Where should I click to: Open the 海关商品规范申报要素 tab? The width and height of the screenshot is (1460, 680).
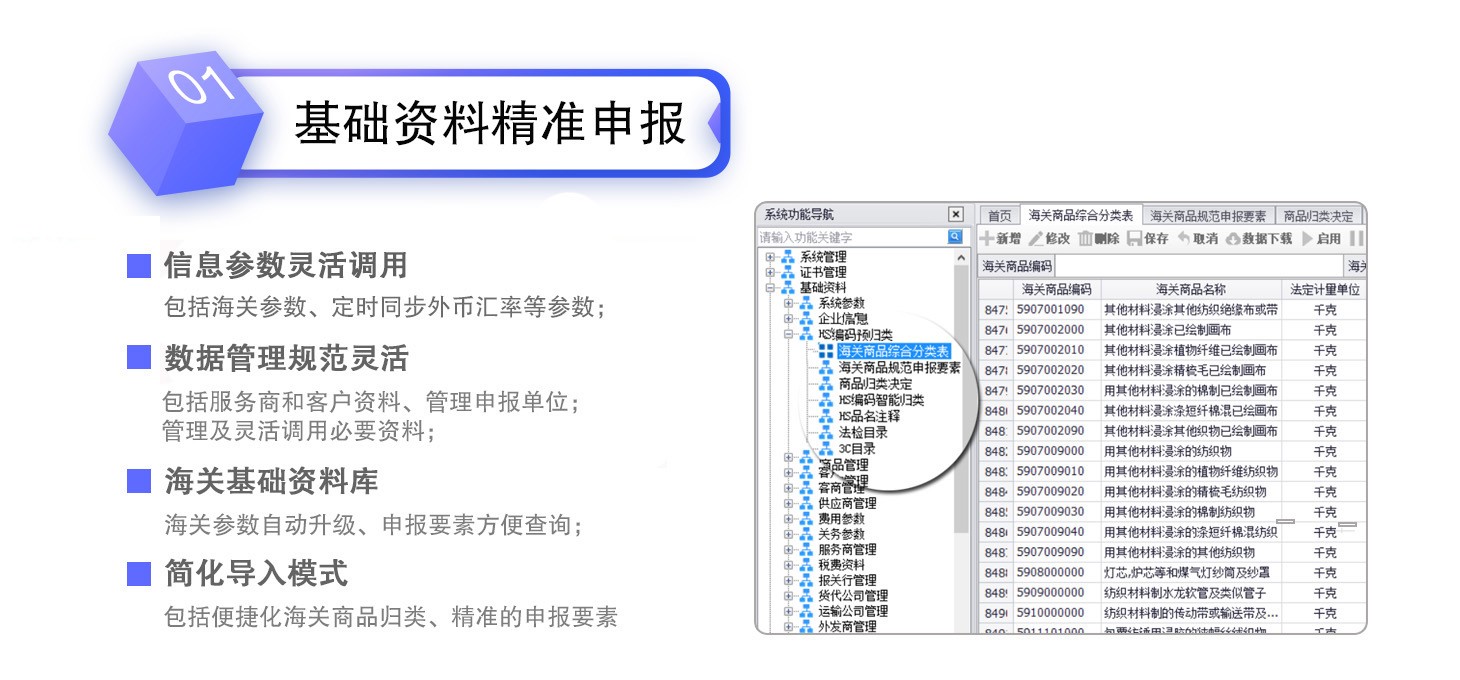coord(1208,216)
